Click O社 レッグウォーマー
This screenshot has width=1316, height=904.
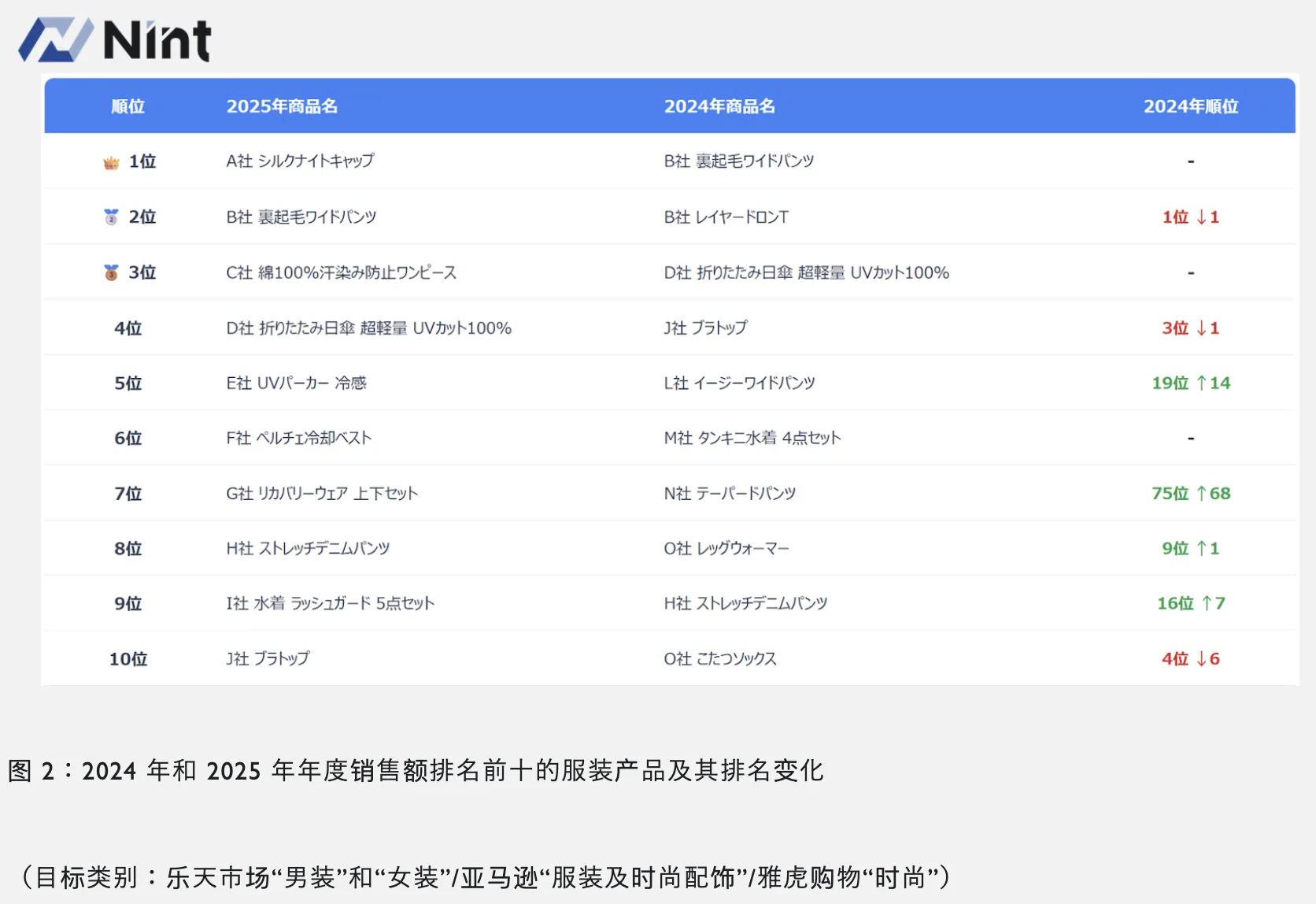point(726,548)
